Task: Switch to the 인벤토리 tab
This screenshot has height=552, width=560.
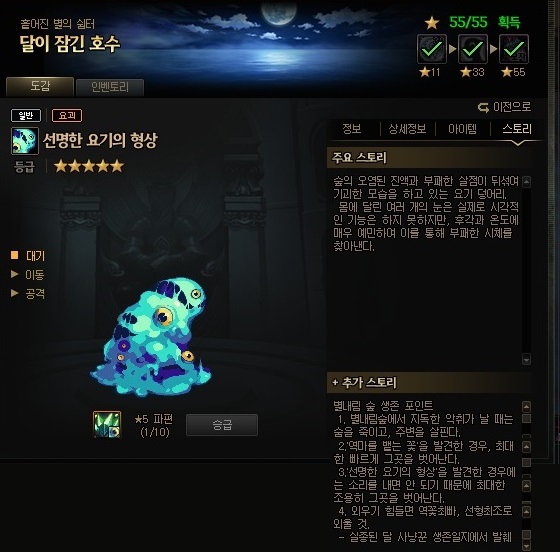Action: pos(110,87)
